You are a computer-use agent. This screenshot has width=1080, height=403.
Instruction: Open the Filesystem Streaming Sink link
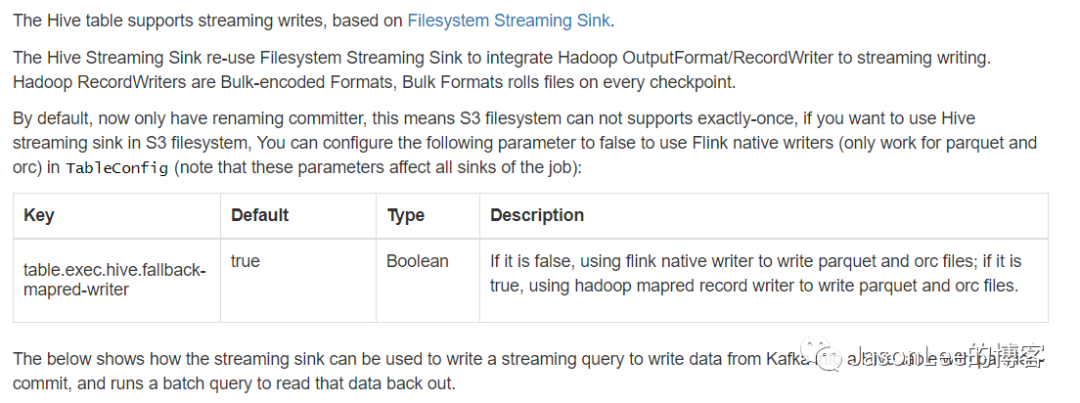[508, 21]
